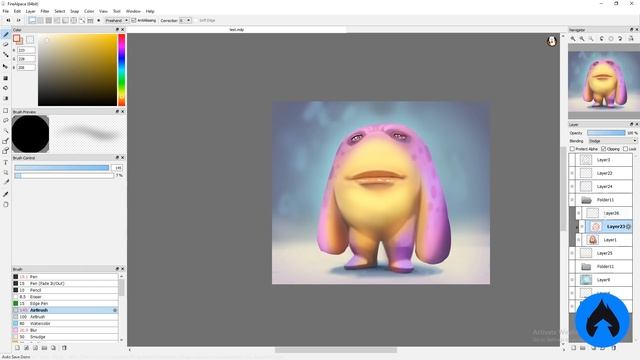Open the Correction level dropdown
The width and height of the screenshot is (640, 360).
click(185, 20)
